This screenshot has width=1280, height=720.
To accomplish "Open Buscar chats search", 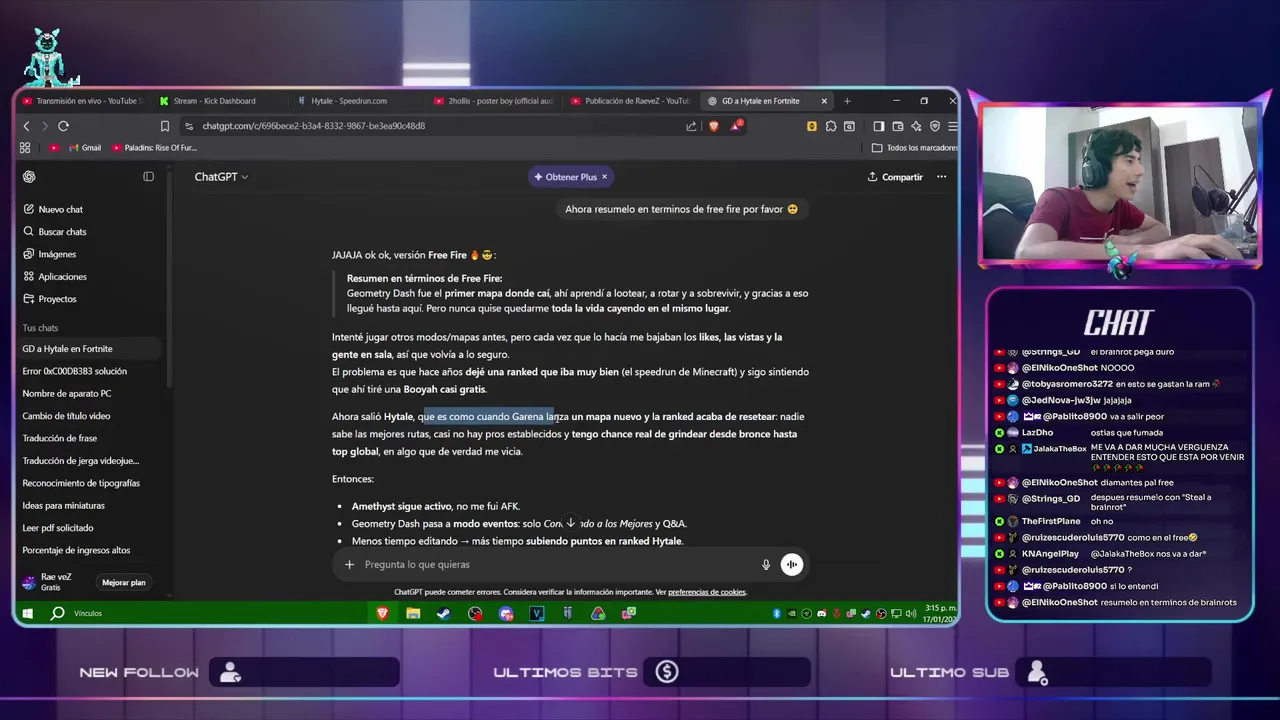I will tap(54, 232).
